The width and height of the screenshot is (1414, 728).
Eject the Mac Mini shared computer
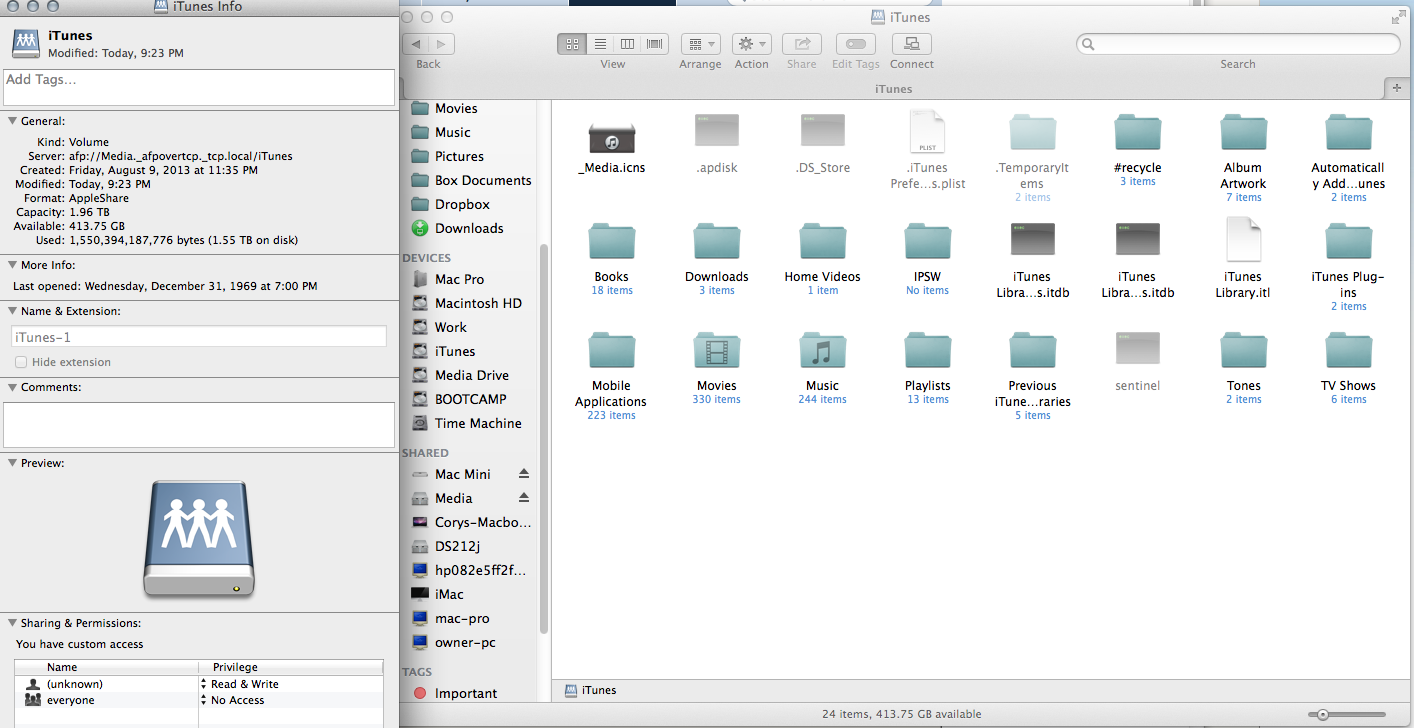tap(523, 474)
